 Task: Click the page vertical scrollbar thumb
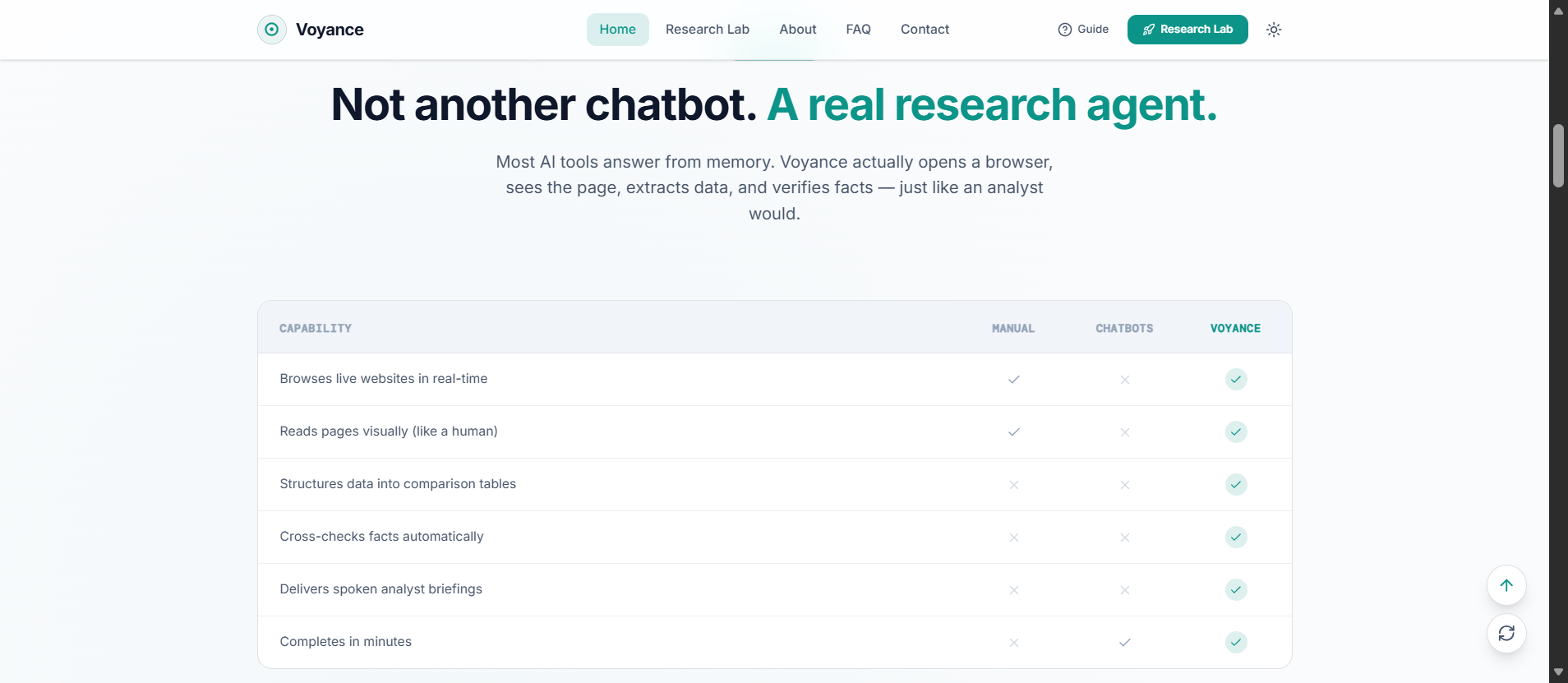pyautogui.click(x=1558, y=156)
